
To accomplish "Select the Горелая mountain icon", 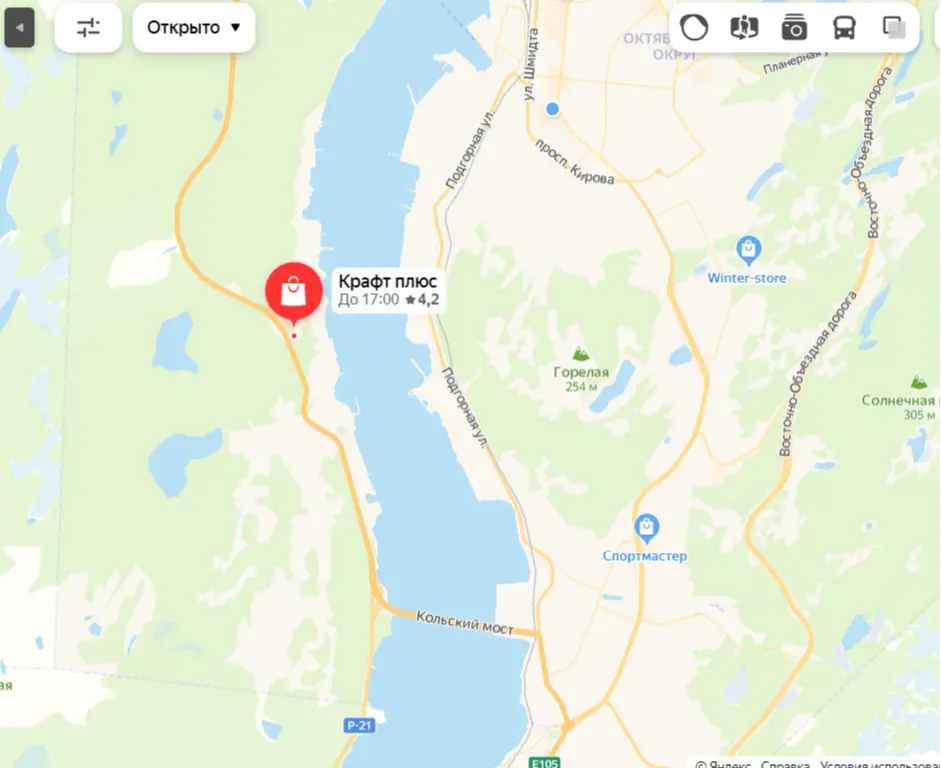I will click(x=580, y=353).
